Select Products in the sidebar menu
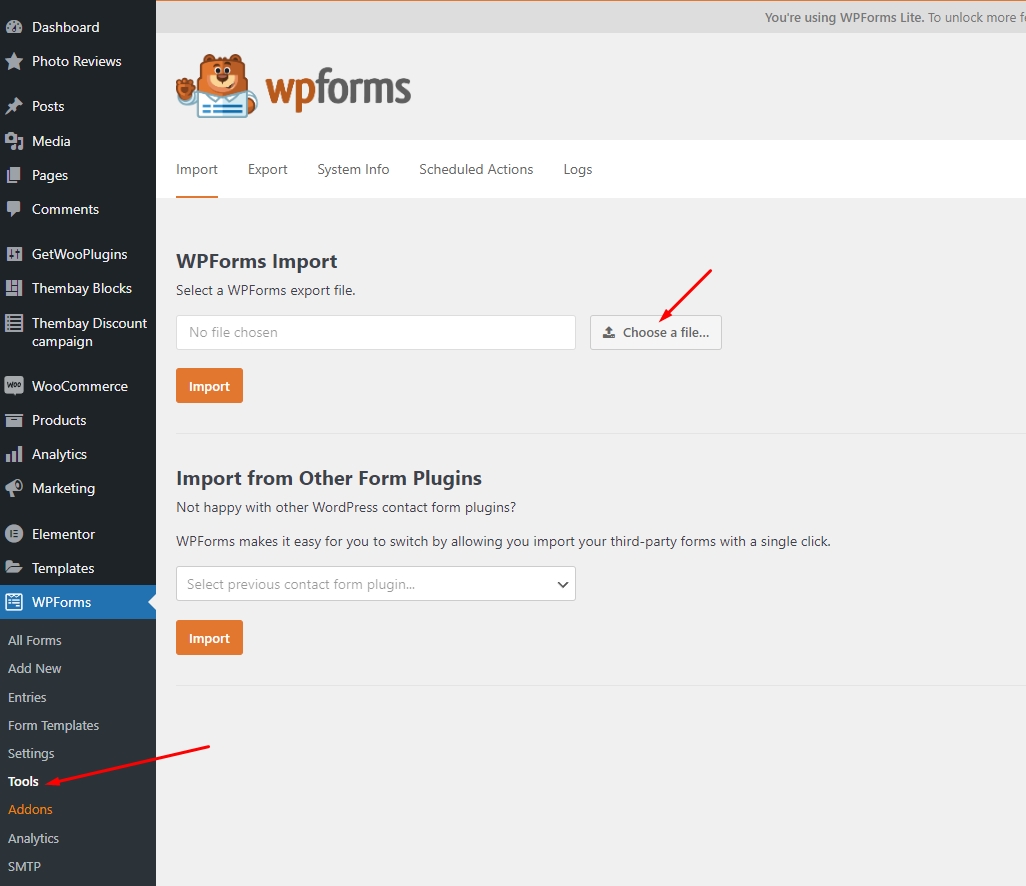 (x=59, y=420)
